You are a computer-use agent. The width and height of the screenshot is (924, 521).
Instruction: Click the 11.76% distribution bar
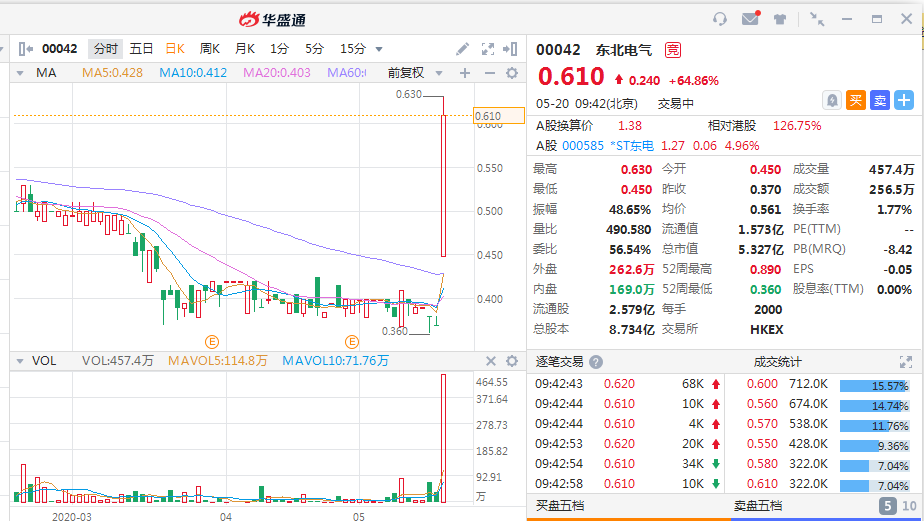(874, 427)
